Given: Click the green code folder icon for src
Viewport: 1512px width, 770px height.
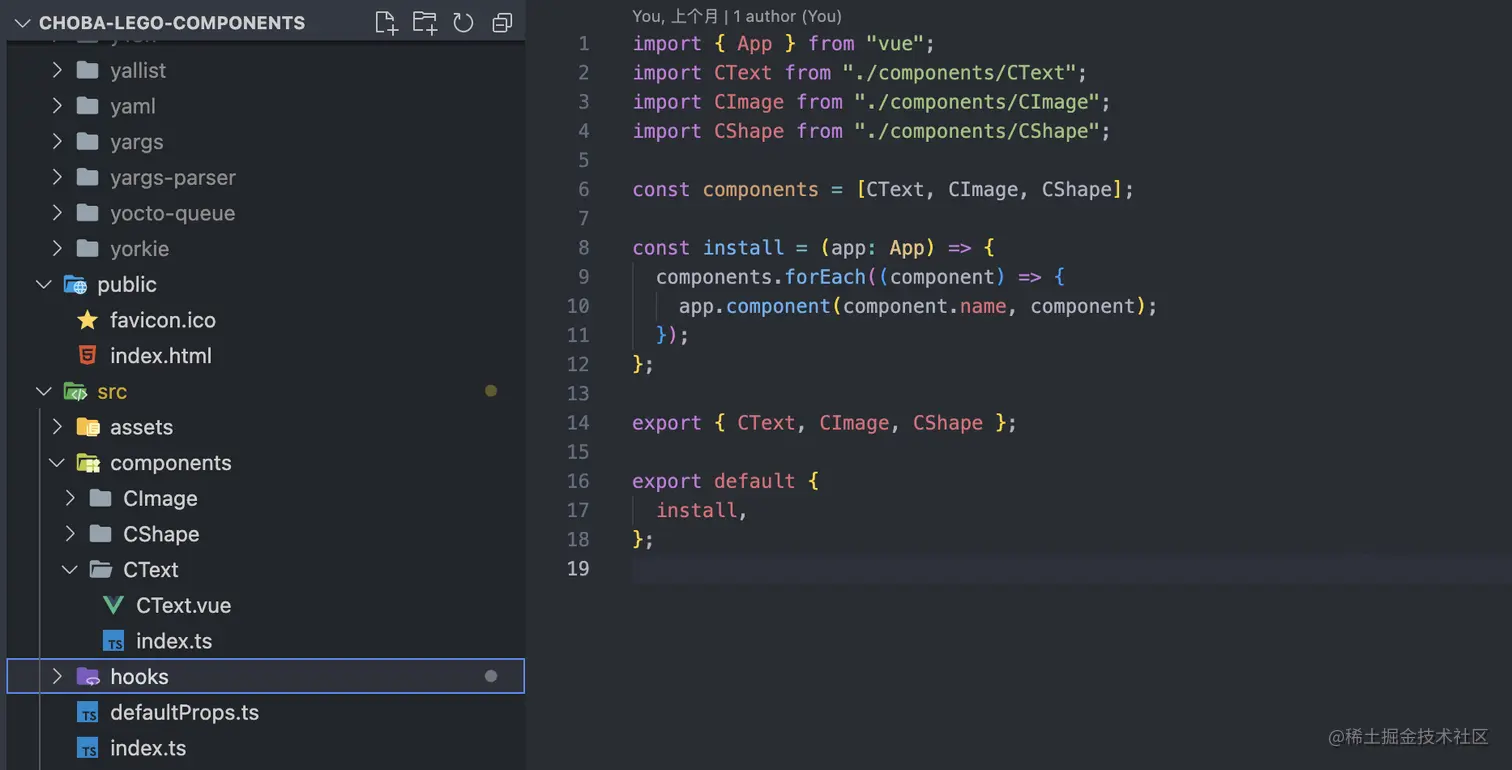Looking at the screenshot, I should pyautogui.click(x=75, y=391).
